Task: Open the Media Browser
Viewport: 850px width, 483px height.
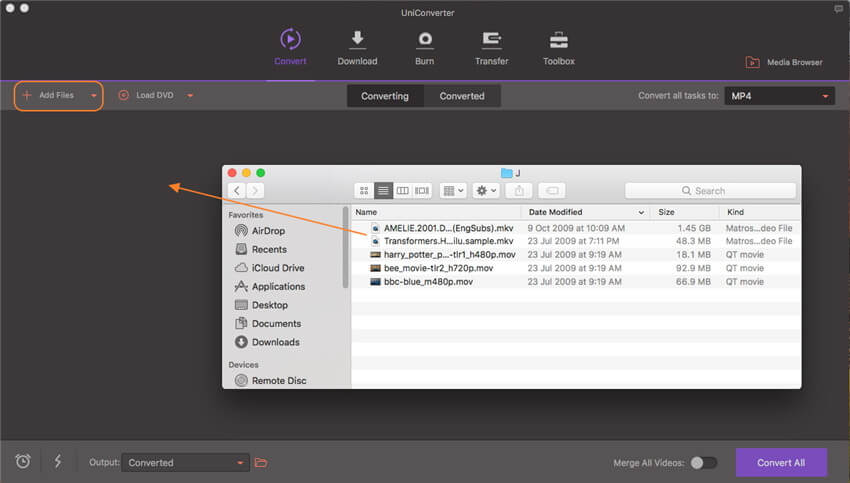Action: (x=784, y=62)
